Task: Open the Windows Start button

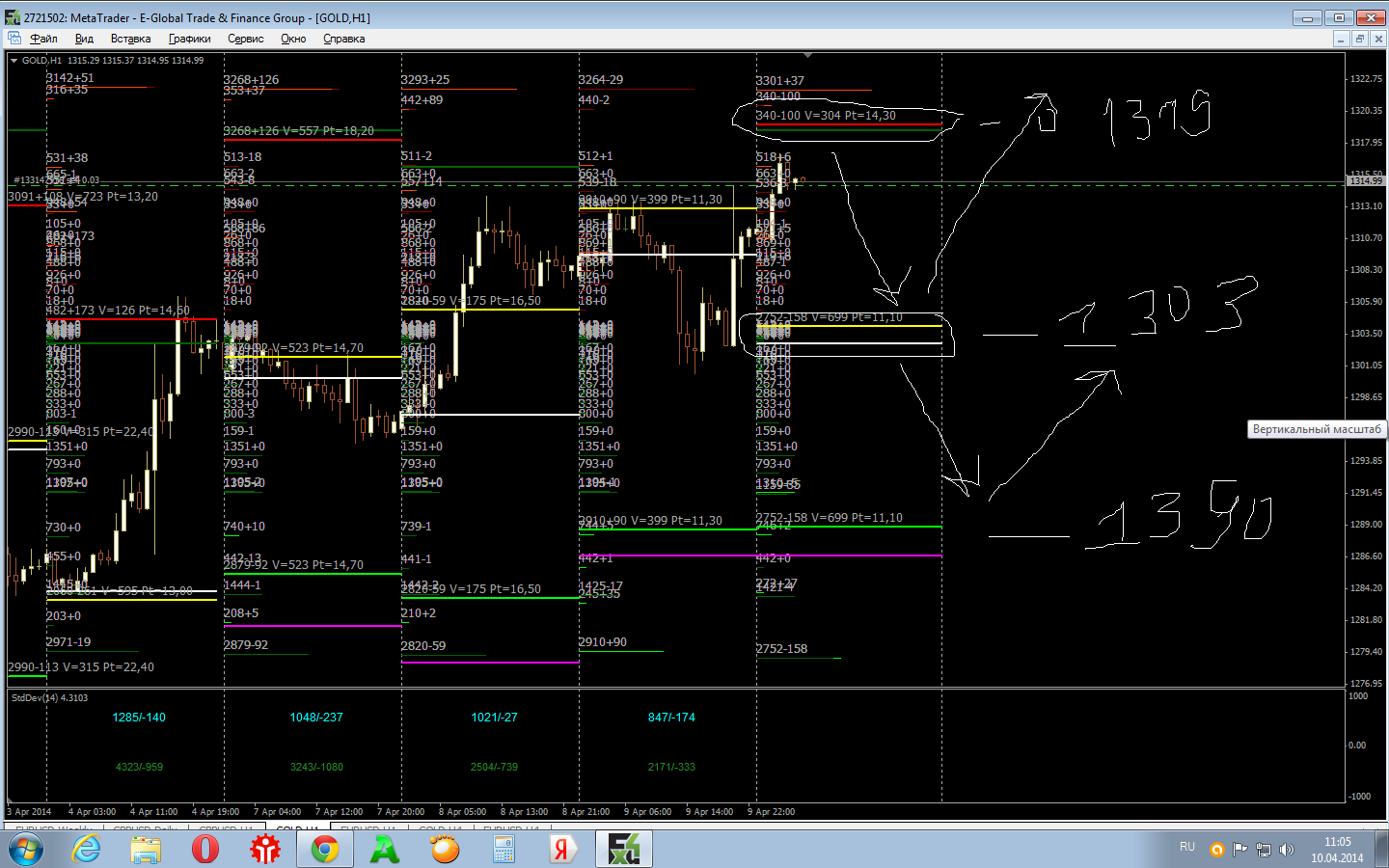Action: click(x=26, y=849)
